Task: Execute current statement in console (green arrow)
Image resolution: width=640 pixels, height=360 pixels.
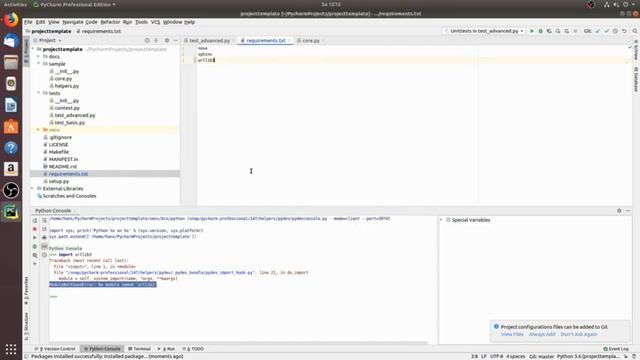Action: pos(35,238)
